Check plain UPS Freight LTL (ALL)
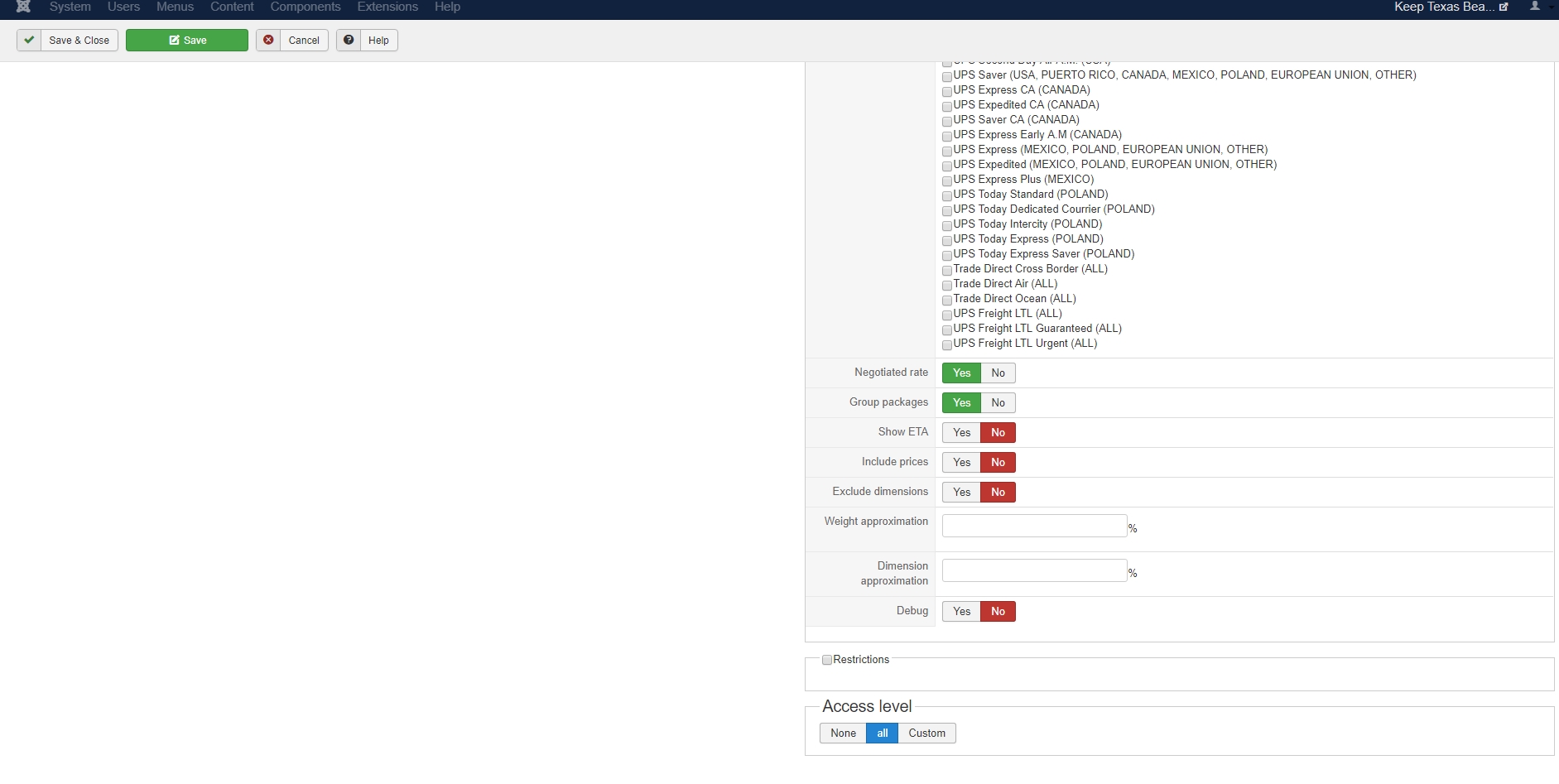This screenshot has width=1559, height=784. click(x=947, y=315)
